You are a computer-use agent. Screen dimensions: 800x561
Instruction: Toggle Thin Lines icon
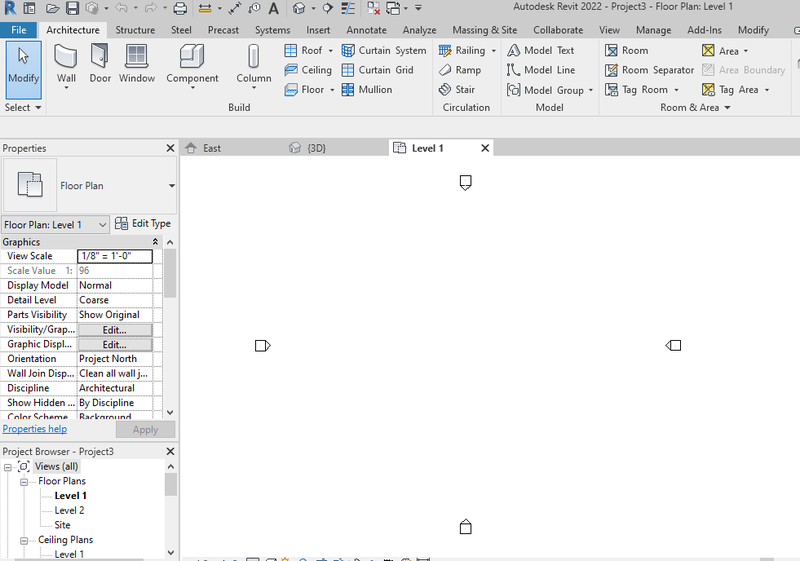[348, 8]
